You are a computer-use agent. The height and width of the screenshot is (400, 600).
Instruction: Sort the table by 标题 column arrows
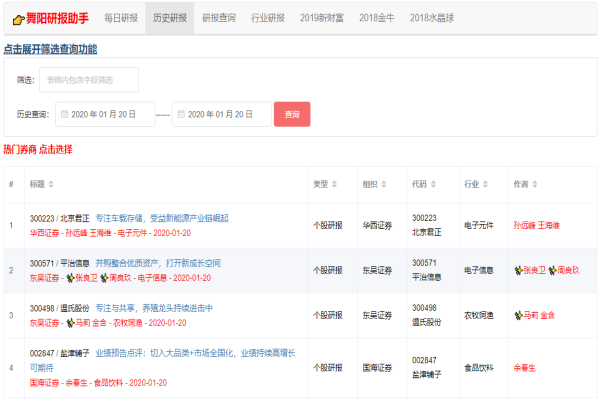tap(51, 184)
